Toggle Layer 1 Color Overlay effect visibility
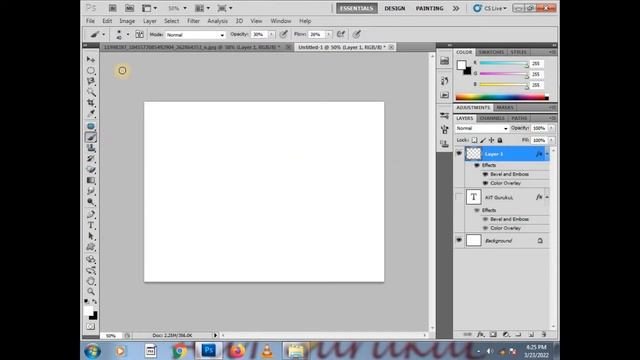 coord(485,183)
